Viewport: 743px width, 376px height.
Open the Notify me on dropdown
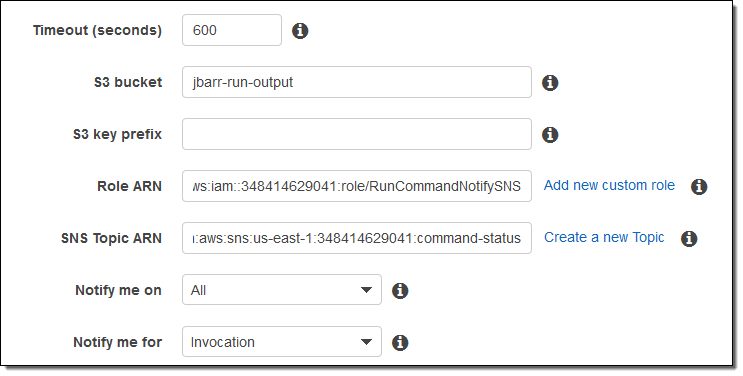tap(282, 290)
